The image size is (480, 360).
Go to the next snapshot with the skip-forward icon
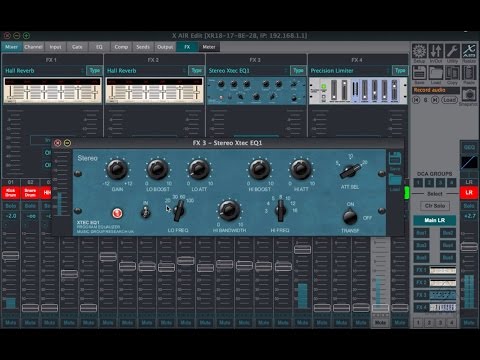click(x=435, y=100)
